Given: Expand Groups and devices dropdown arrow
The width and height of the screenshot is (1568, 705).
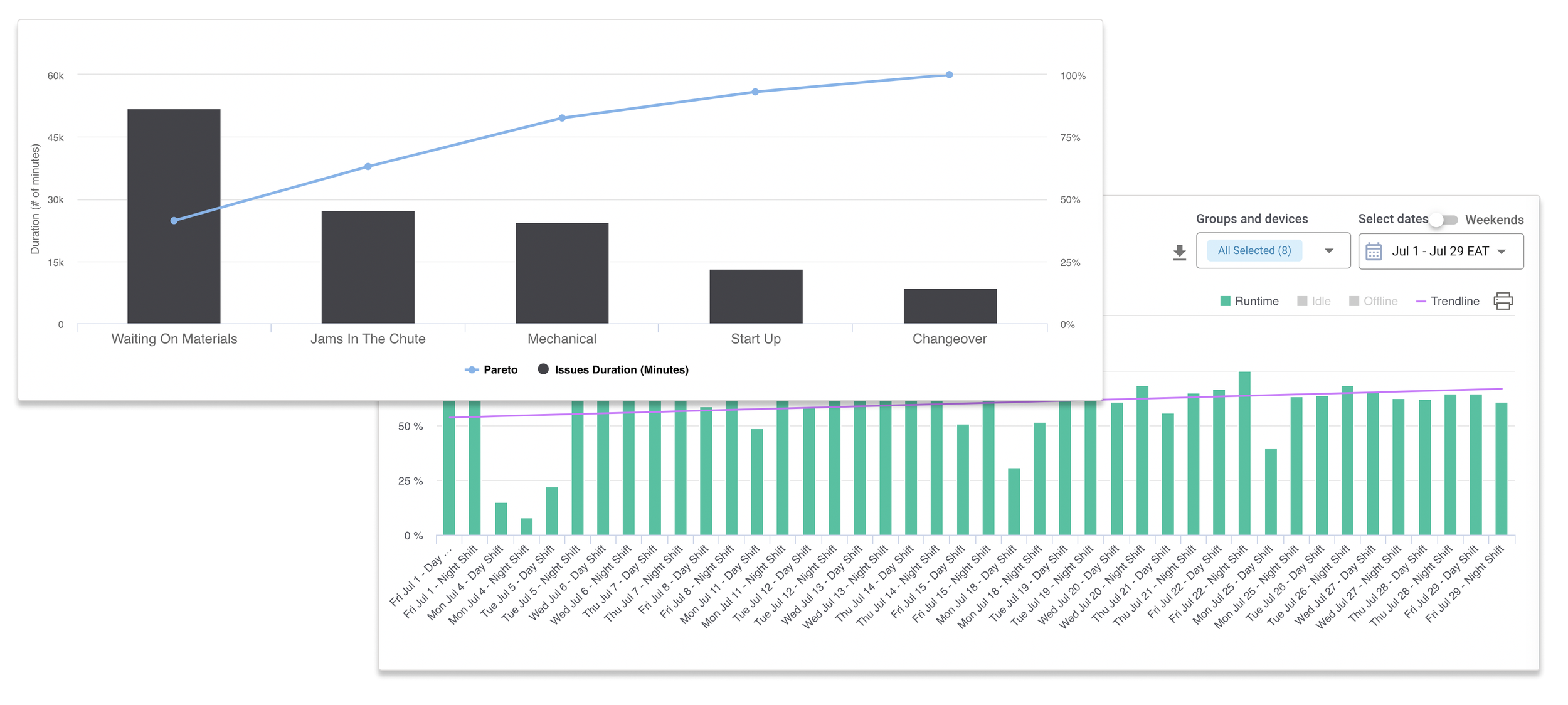Looking at the screenshot, I should click(1328, 251).
